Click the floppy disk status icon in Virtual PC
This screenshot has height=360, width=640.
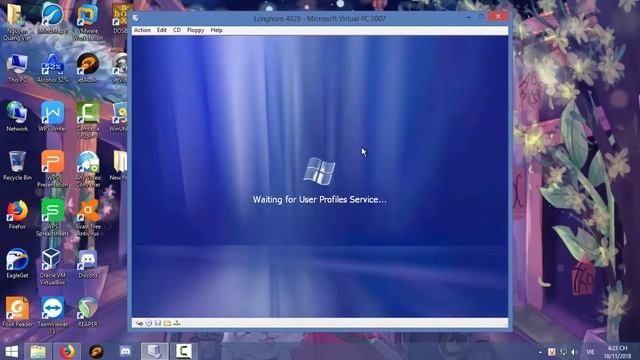[158, 323]
